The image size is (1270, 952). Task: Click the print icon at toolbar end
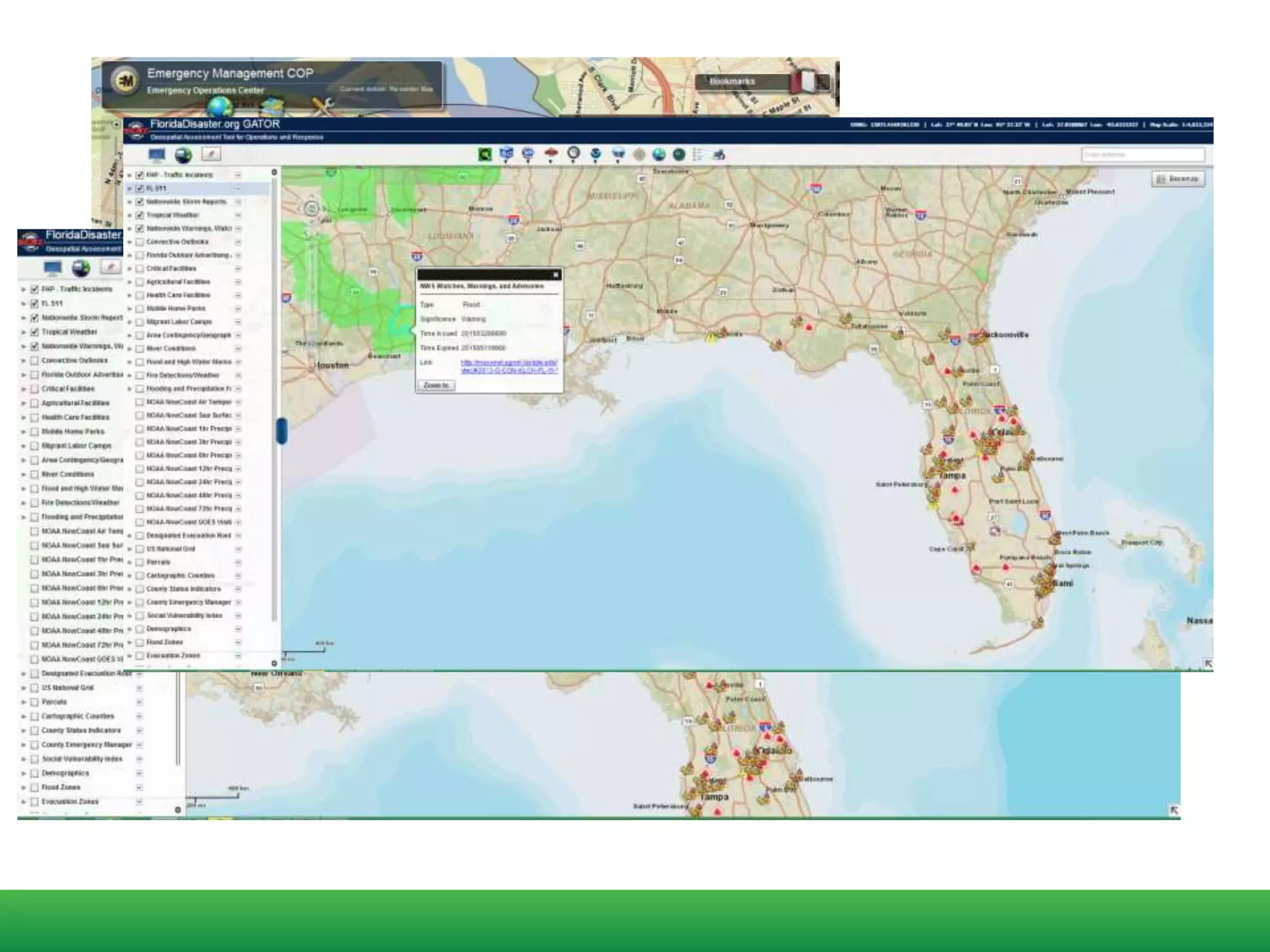(x=719, y=154)
